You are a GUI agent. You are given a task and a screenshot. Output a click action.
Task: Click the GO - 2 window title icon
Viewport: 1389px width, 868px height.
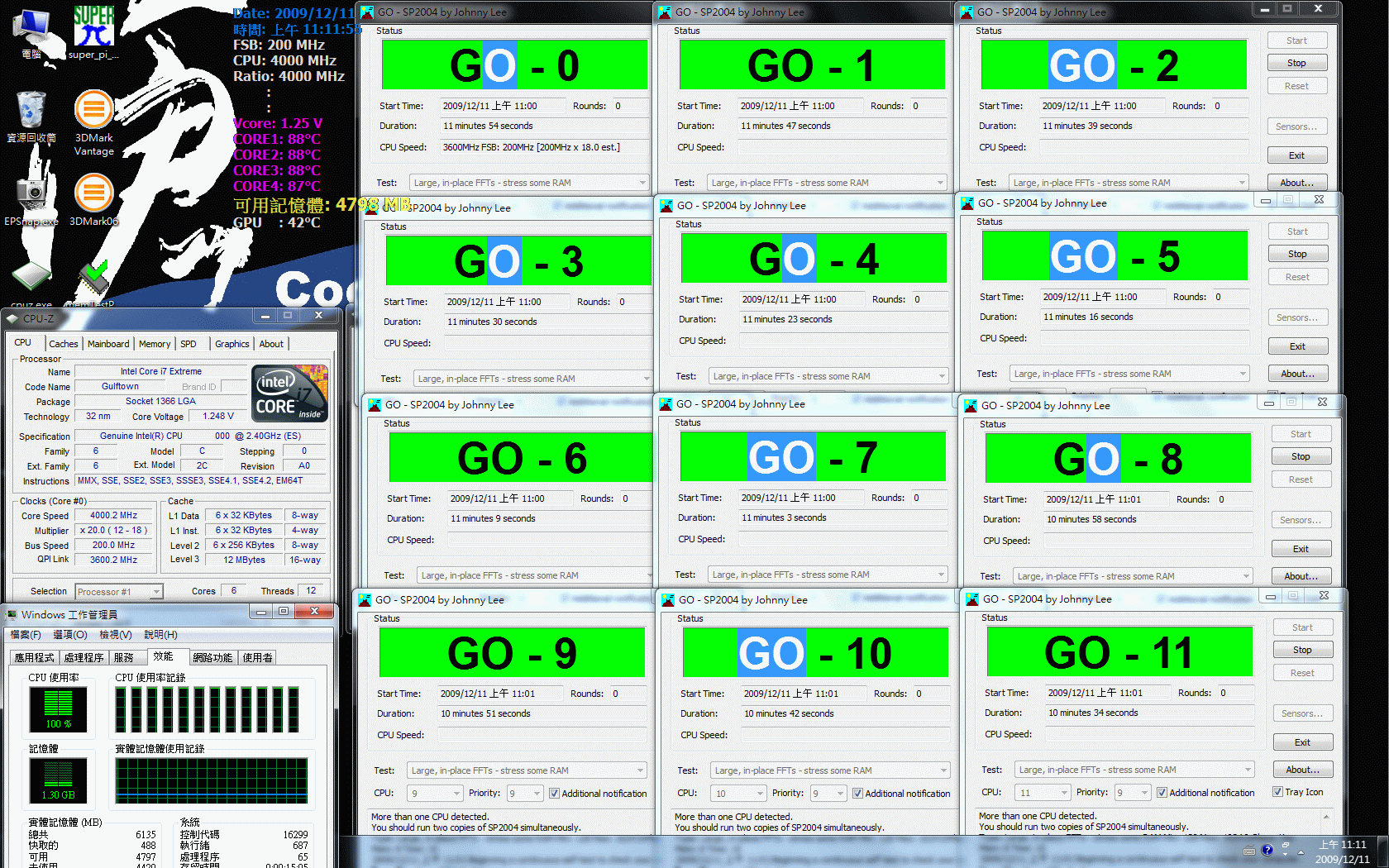[967, 12]
